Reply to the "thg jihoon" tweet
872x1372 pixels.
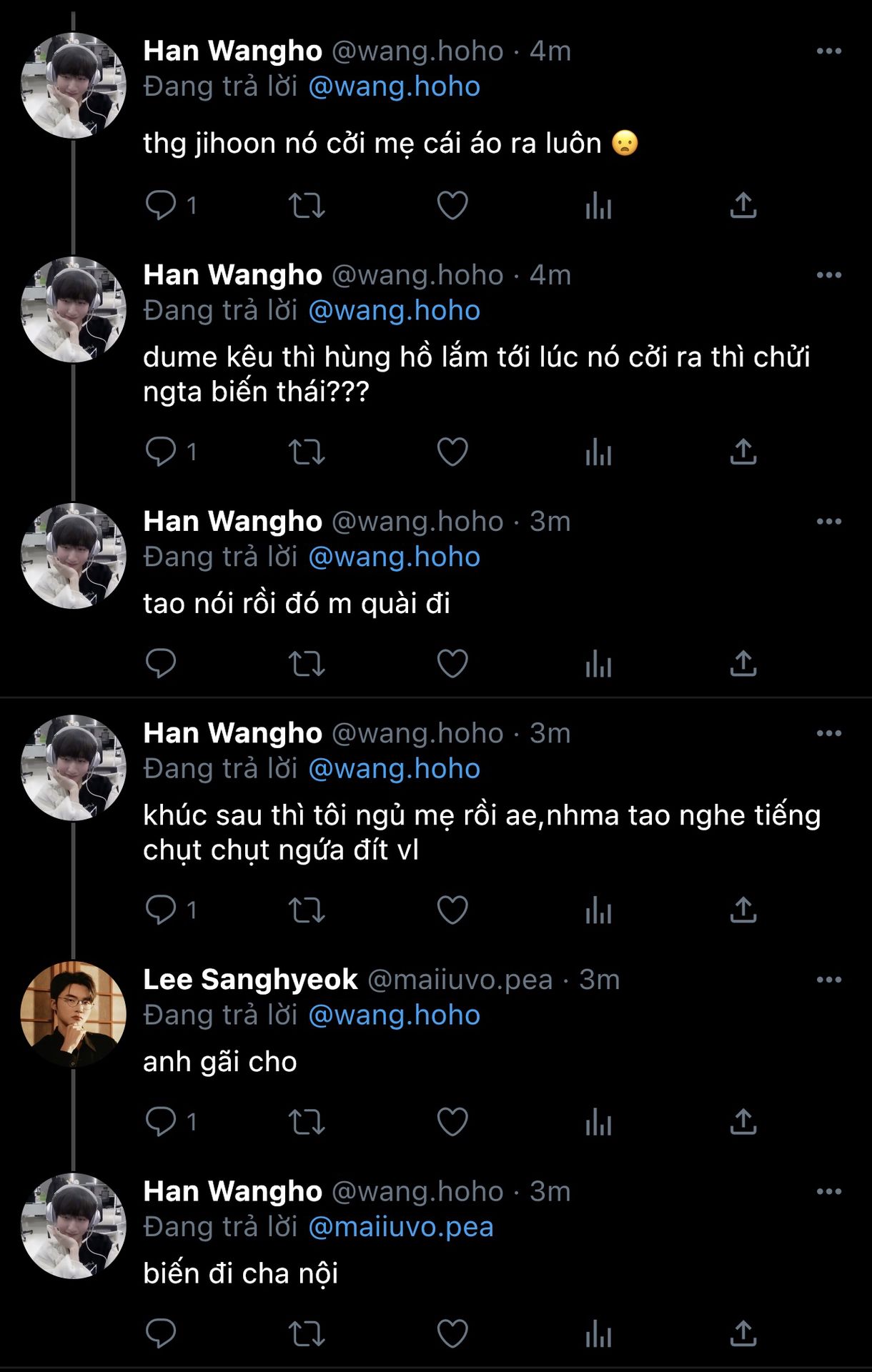pyautogui.click(x=161, y=206)
